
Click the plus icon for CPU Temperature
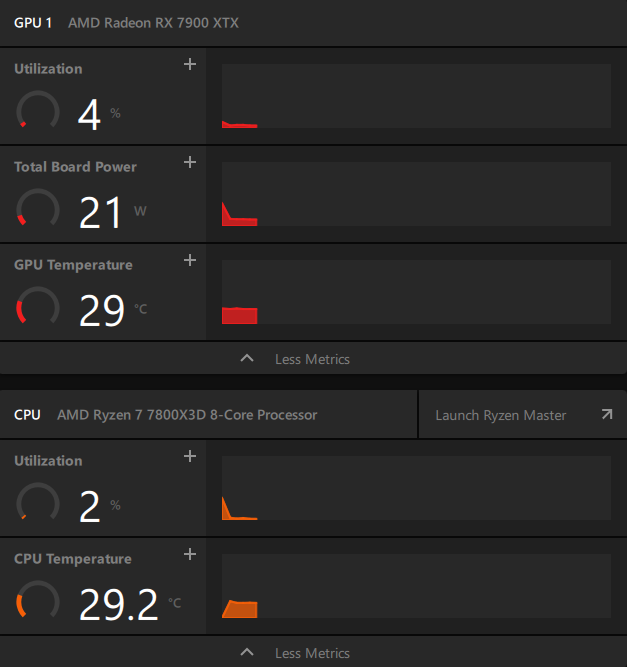[x=190, y=554]
